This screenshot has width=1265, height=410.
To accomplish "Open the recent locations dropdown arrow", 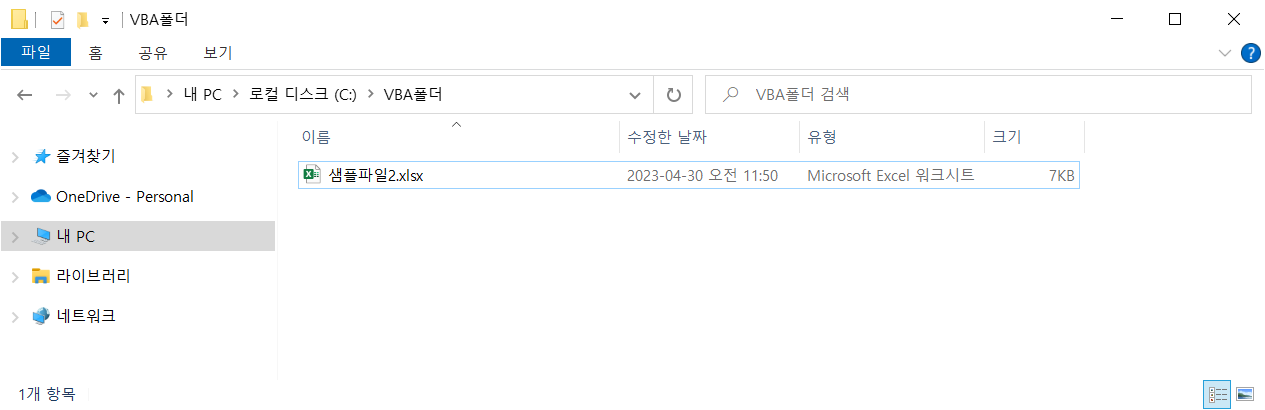I will [93, 95].
